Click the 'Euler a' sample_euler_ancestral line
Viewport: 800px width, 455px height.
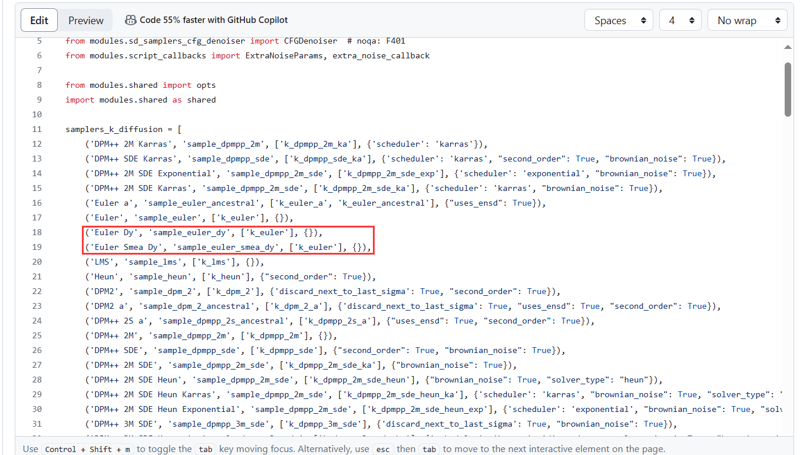[x=315, y=203]
